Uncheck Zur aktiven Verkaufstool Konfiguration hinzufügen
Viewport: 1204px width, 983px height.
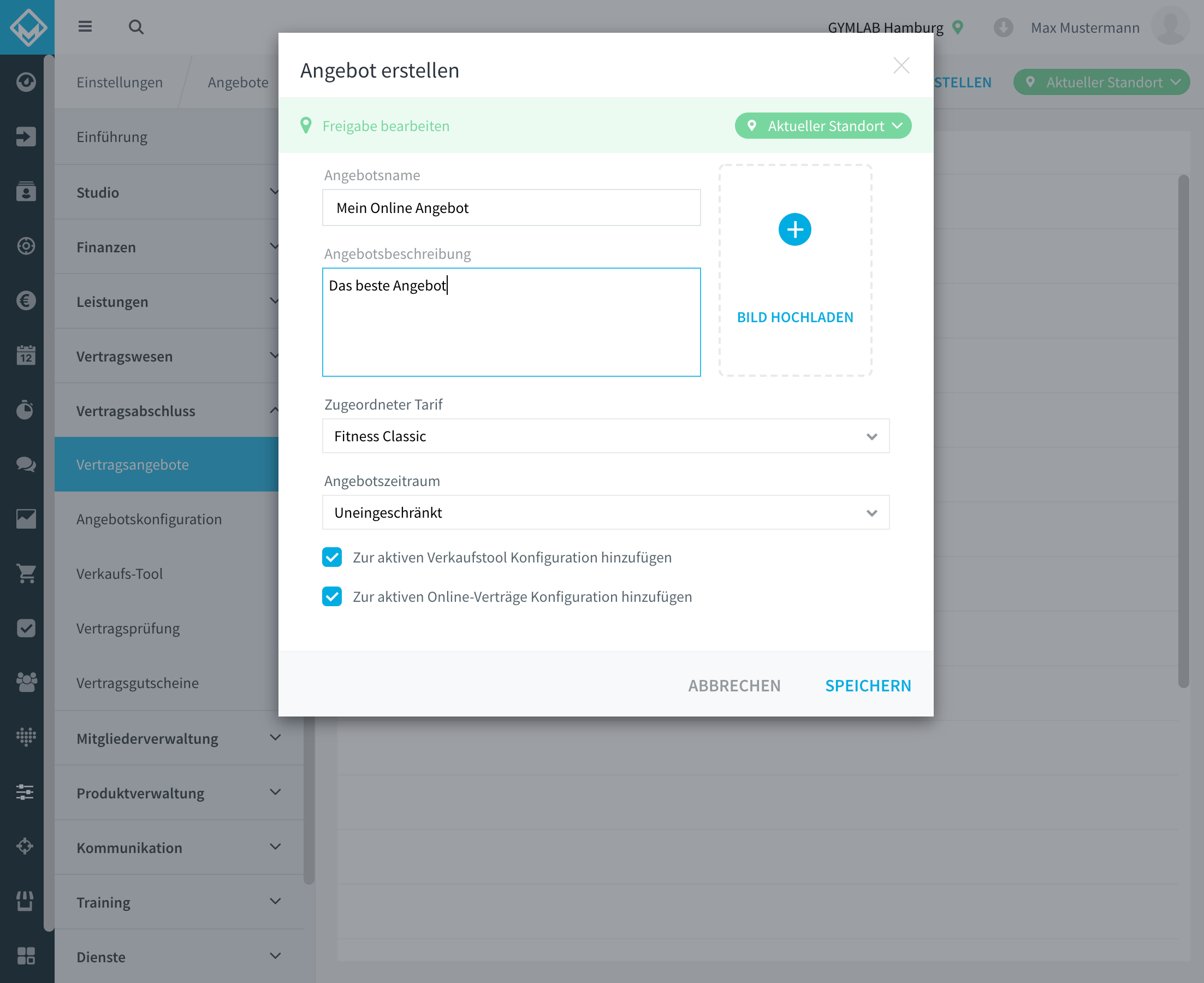[x=333, y=557]
